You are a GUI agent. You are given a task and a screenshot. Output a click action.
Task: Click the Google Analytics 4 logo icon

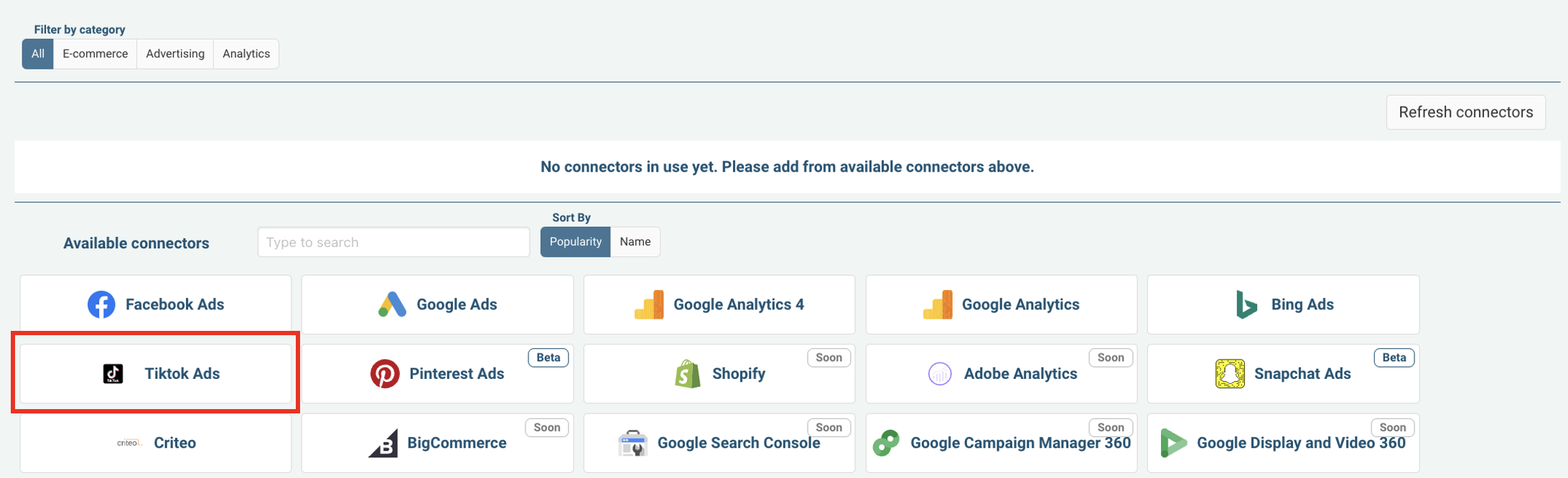pyautogui.click(x=649, y=304)
